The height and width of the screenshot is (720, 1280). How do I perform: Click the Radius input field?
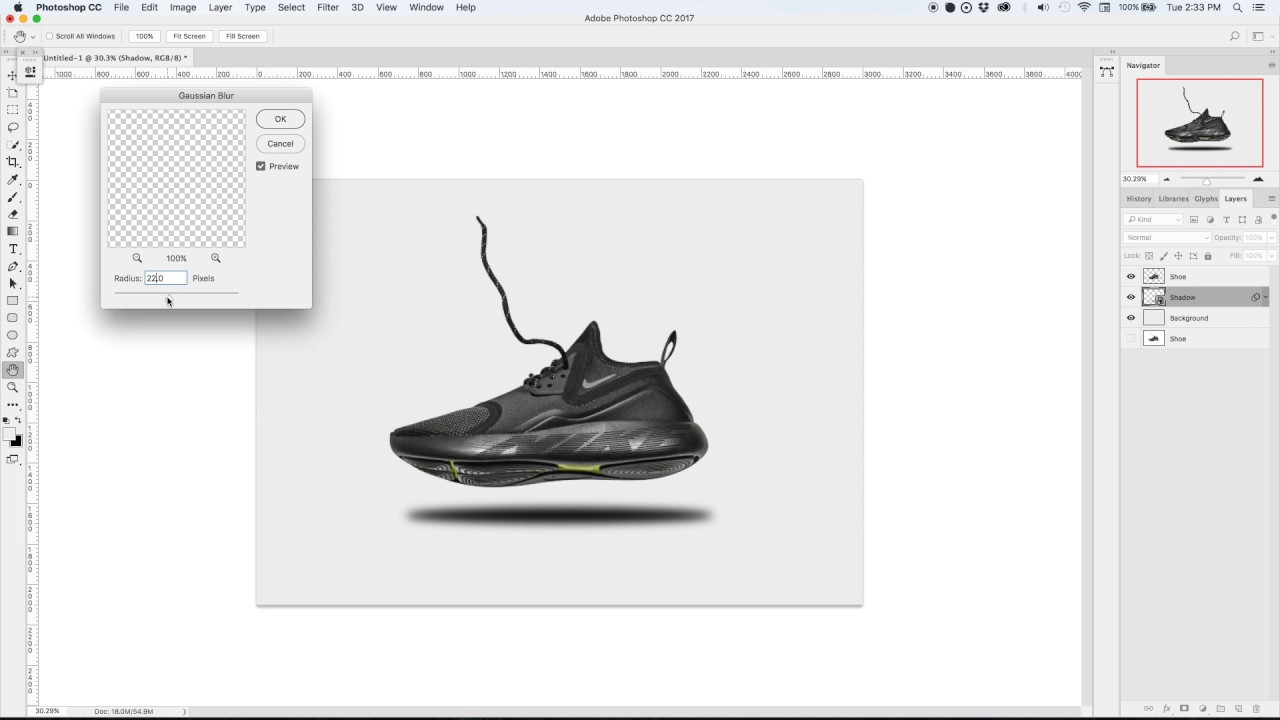point(166,278)
